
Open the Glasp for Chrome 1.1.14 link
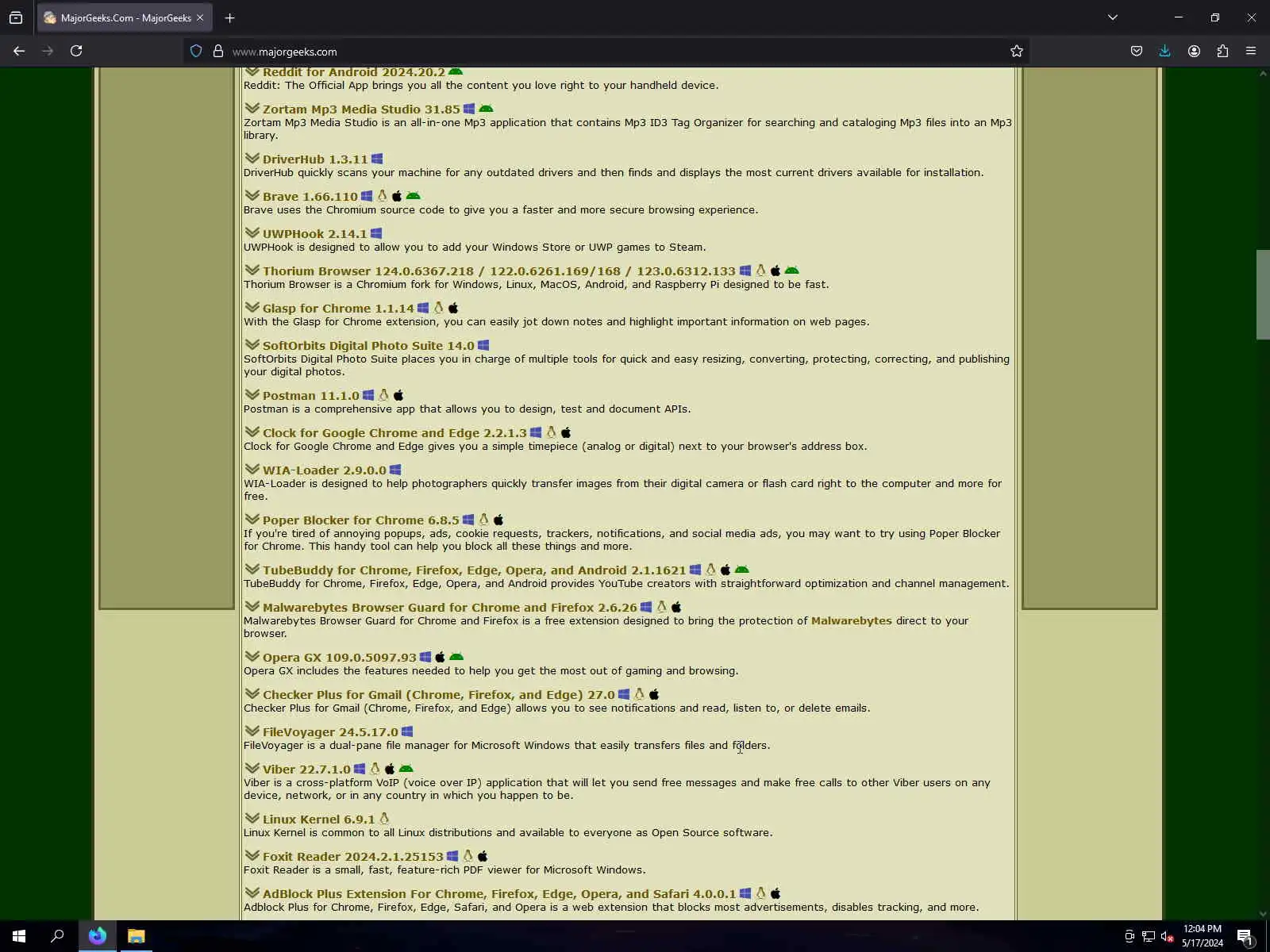[x=338, y=309]
